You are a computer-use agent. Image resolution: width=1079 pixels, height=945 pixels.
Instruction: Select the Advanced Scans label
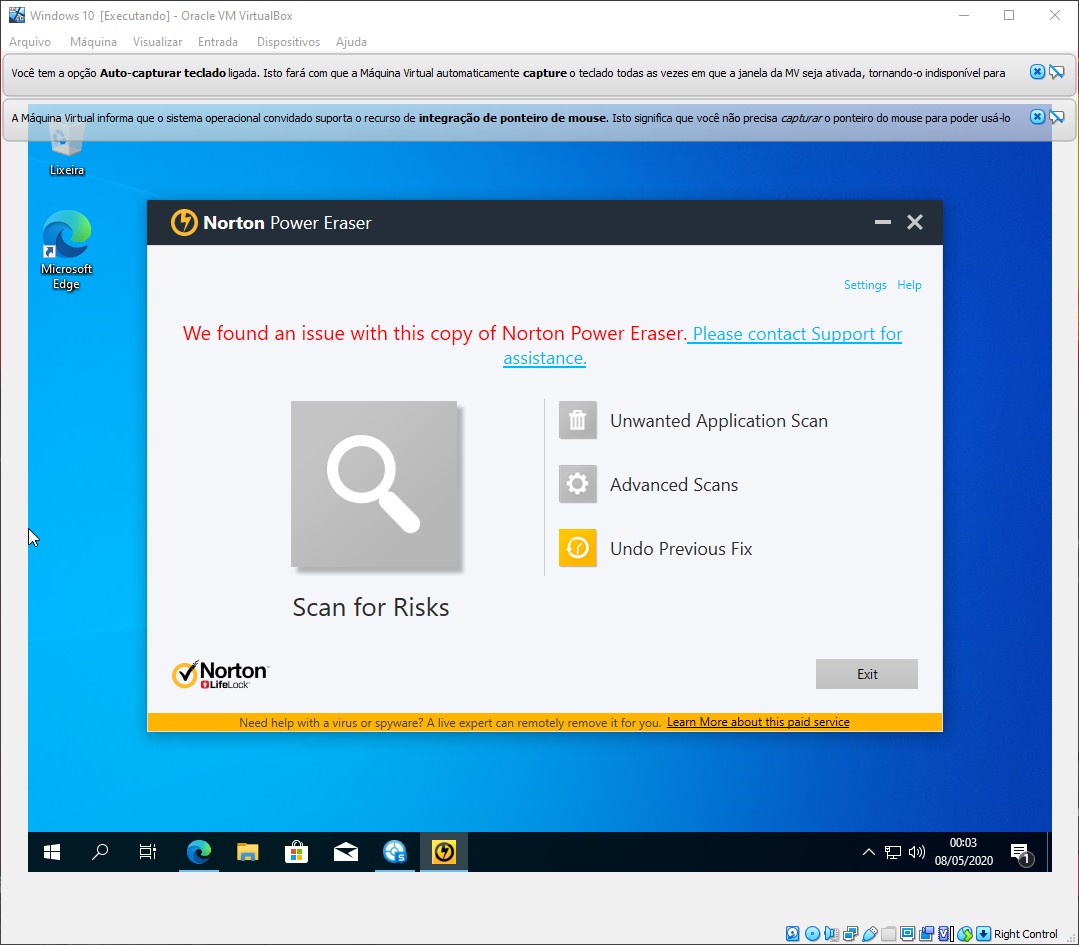(674, 485)
